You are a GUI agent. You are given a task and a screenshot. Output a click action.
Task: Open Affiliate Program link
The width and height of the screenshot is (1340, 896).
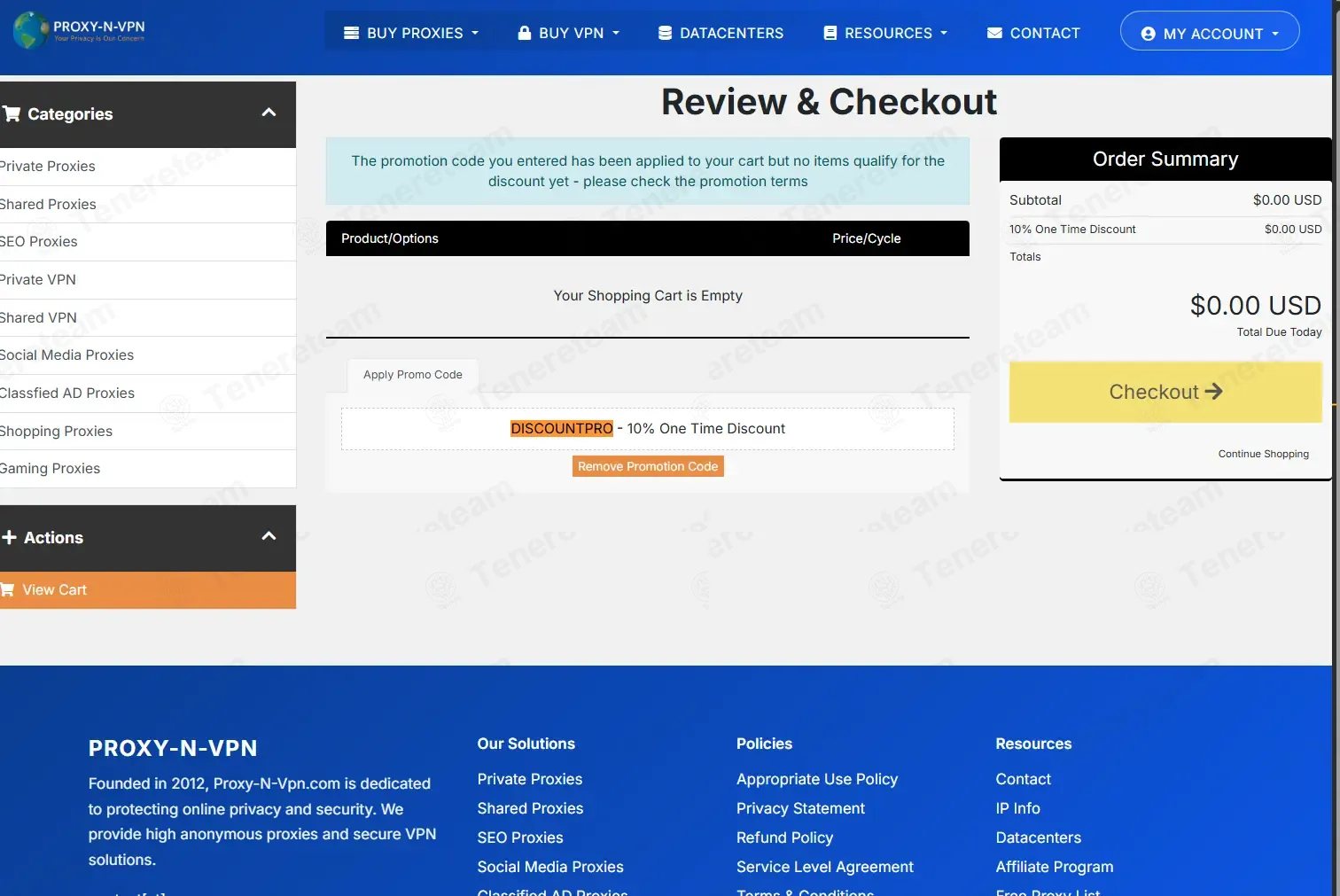[x=1055, y=867]
